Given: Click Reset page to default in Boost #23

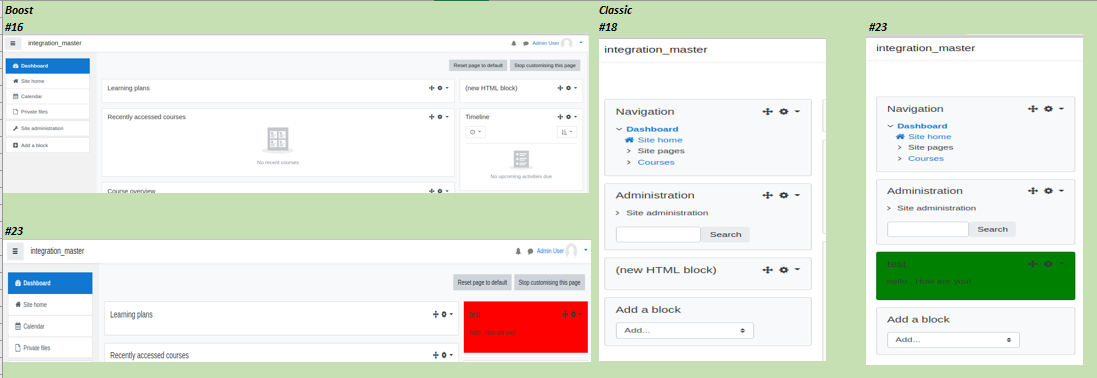Looking at the screenshot, I should (x=482, y=282).
